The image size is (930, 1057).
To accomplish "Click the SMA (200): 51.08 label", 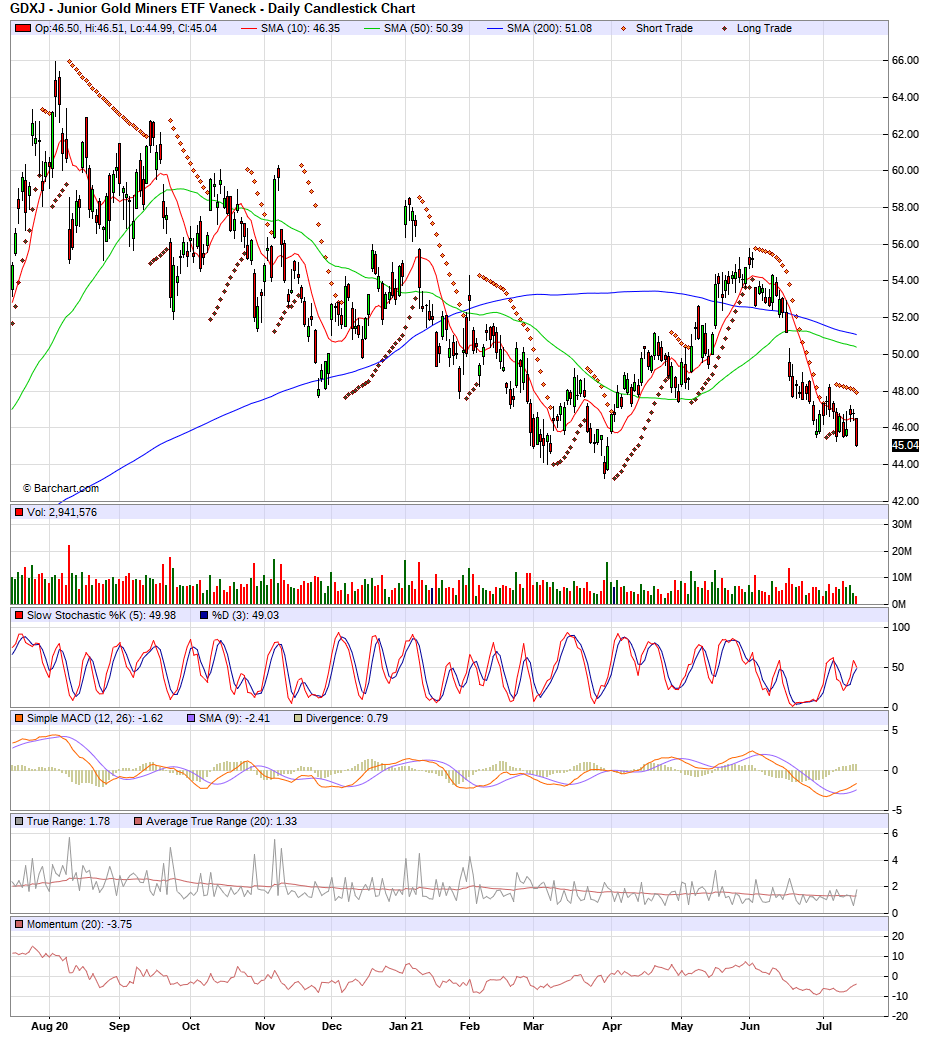I will point(549,28).
